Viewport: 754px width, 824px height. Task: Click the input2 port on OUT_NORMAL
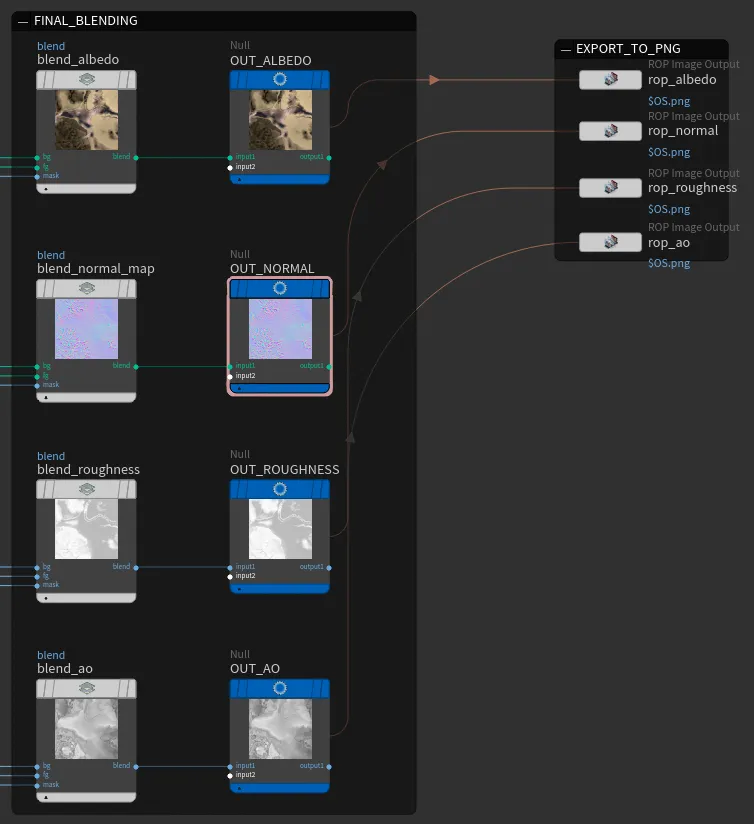(230, 376)
